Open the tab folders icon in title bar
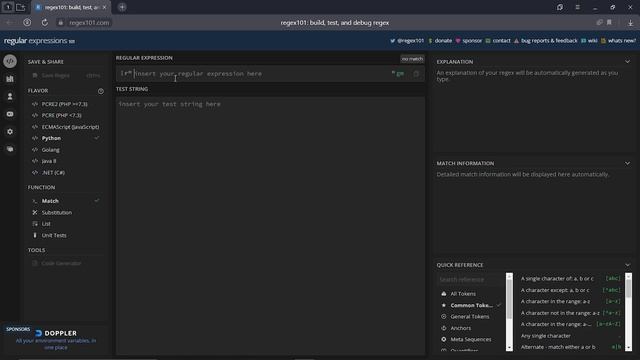The height and width of the screenshot is (360, 640). [20, 7]
